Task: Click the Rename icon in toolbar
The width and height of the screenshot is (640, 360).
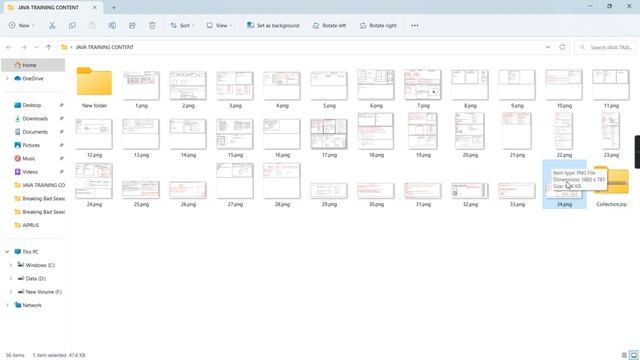Action: pyautogui.click(x=112, y=25)
